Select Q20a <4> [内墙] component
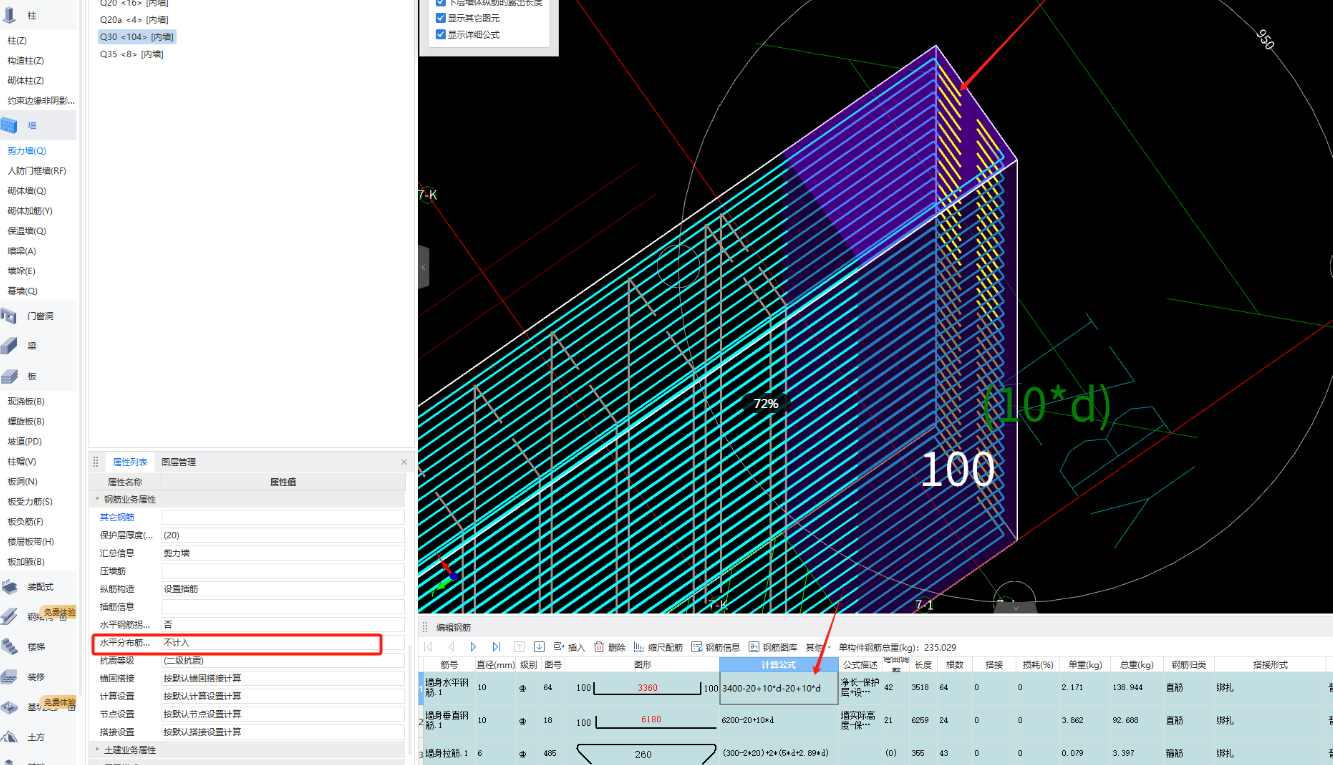The width and height of the screenshot is (1333, 765). (x=133, y=20)
